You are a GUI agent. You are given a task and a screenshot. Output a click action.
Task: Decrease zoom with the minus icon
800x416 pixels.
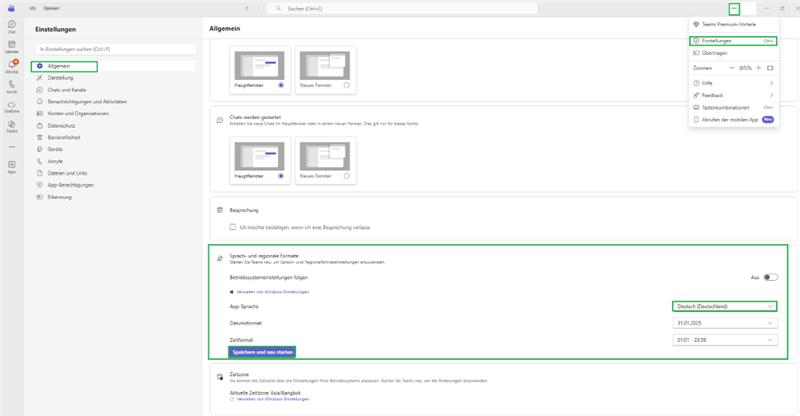pos(732,68)
